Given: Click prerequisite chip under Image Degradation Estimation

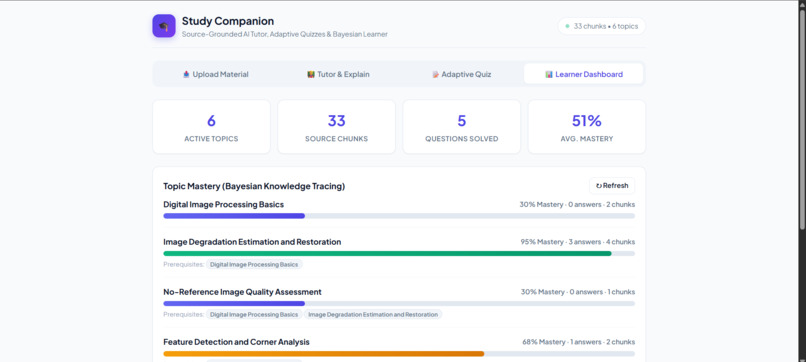Looking at the screenshot, I should [x=254, y=264].
